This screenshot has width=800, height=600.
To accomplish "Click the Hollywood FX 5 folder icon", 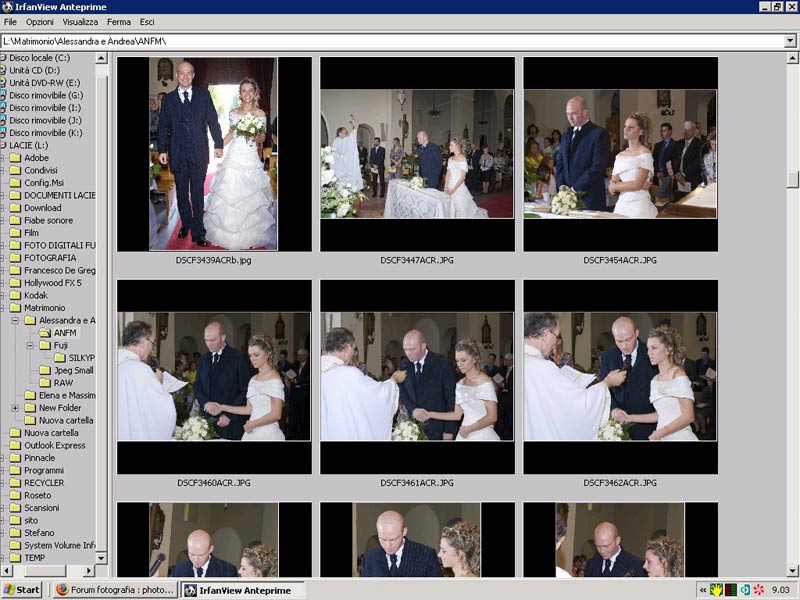I will pyautogui.click(x=15, y=283).
